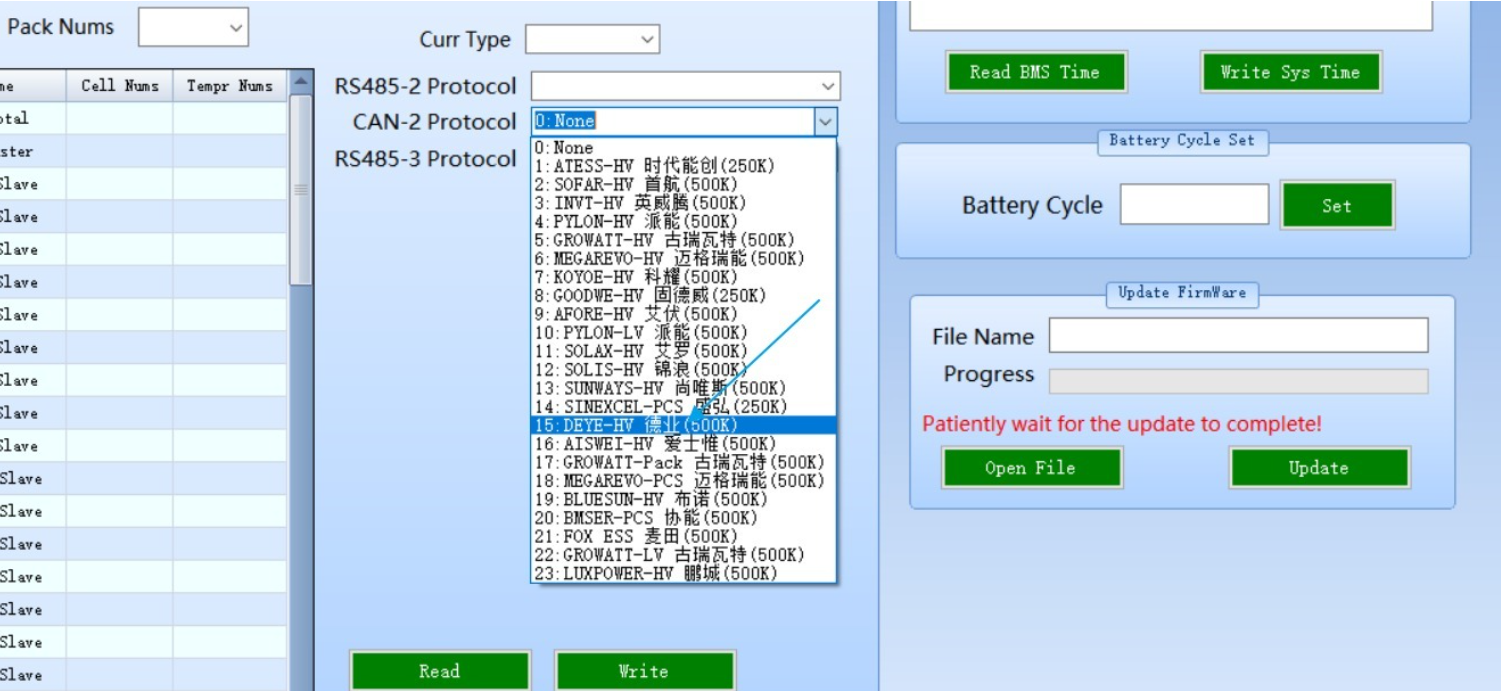This screenshot has height=691, width=1501.
Task: Select 8: GOODWE-HV protocol entry
Action: 683,296
